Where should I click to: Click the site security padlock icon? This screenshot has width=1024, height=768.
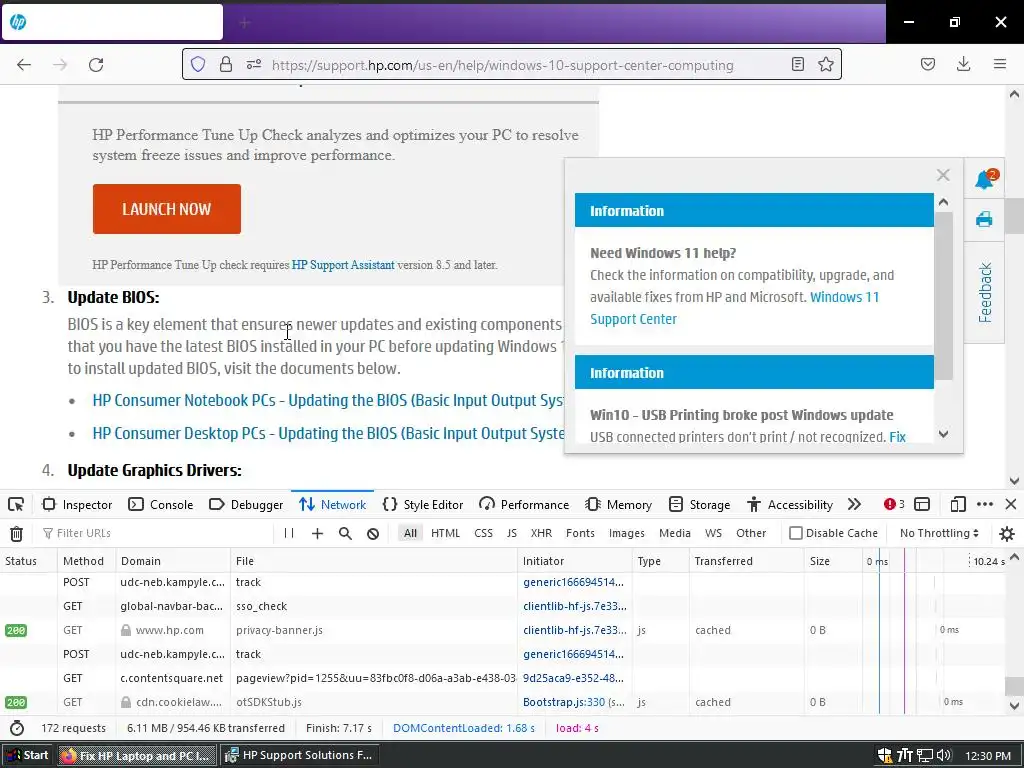click(x=226, y=64)
